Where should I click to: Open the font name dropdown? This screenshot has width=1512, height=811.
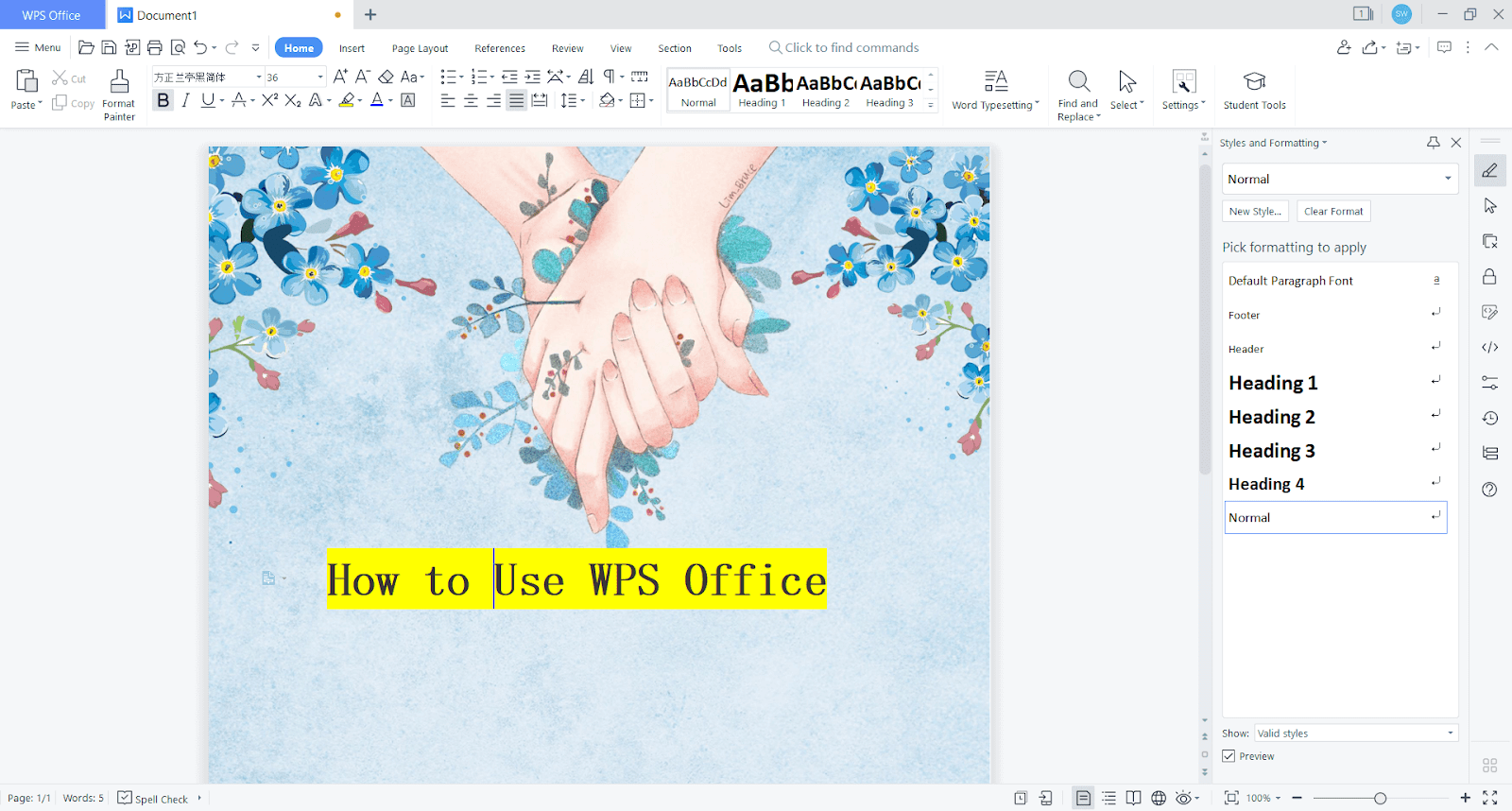259,77
